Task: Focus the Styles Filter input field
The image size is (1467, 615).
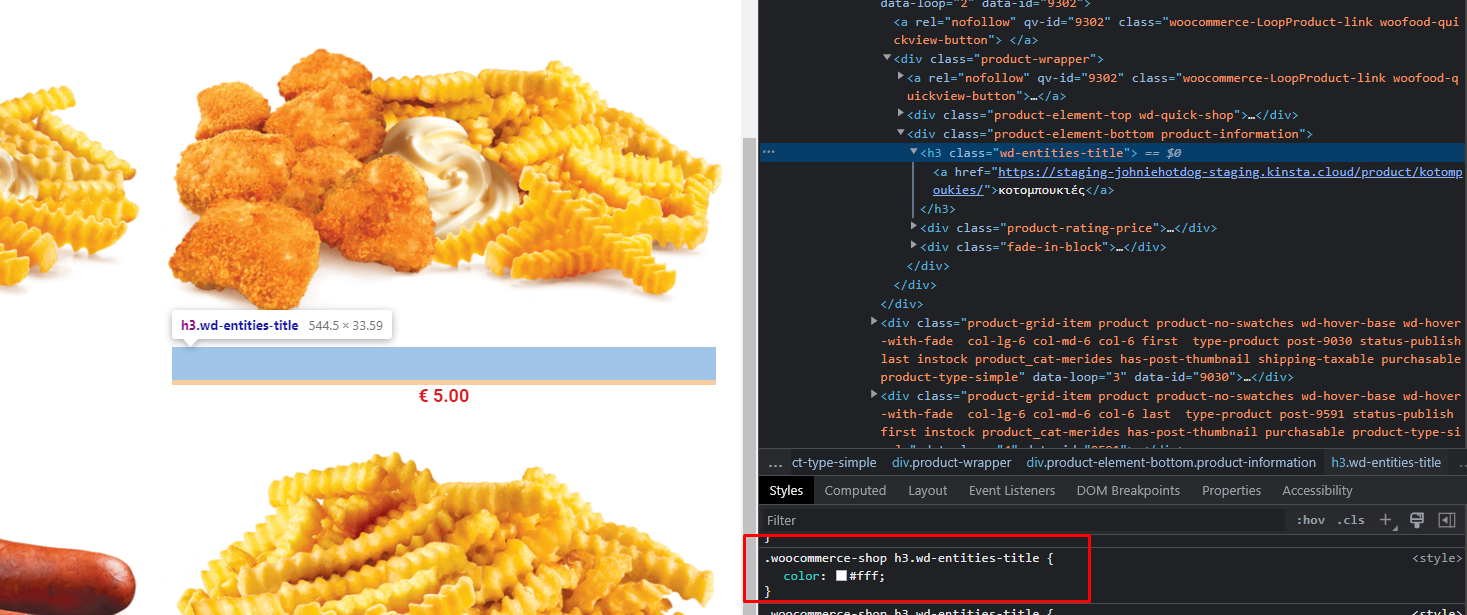Action: point(1022,520)
